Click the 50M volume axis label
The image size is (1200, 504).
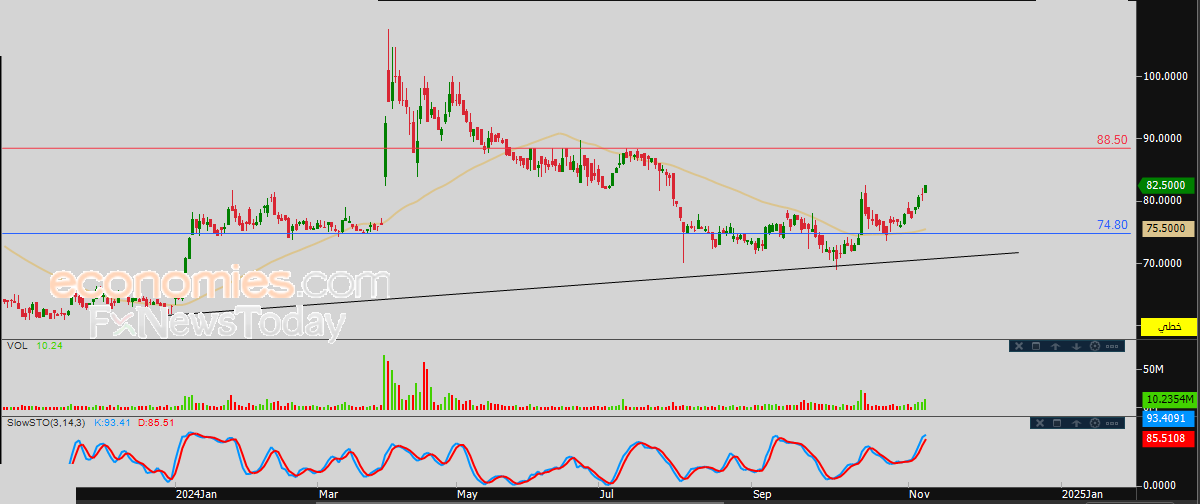coord(1155,370)
